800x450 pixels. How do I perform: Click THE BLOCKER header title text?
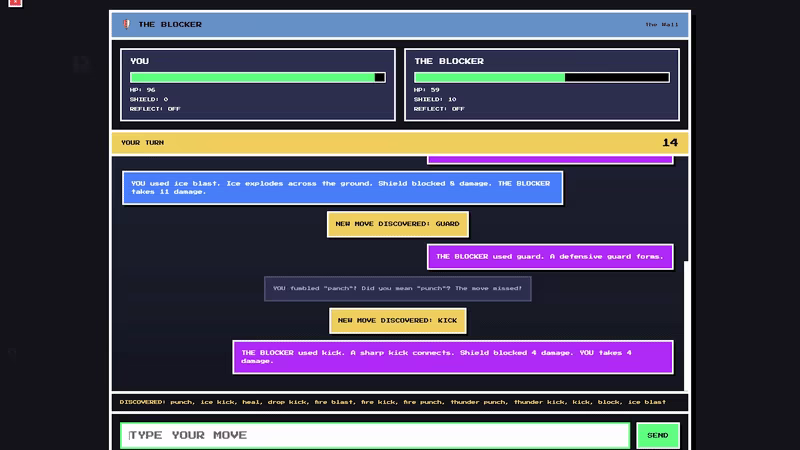click(x=170, y=24)
